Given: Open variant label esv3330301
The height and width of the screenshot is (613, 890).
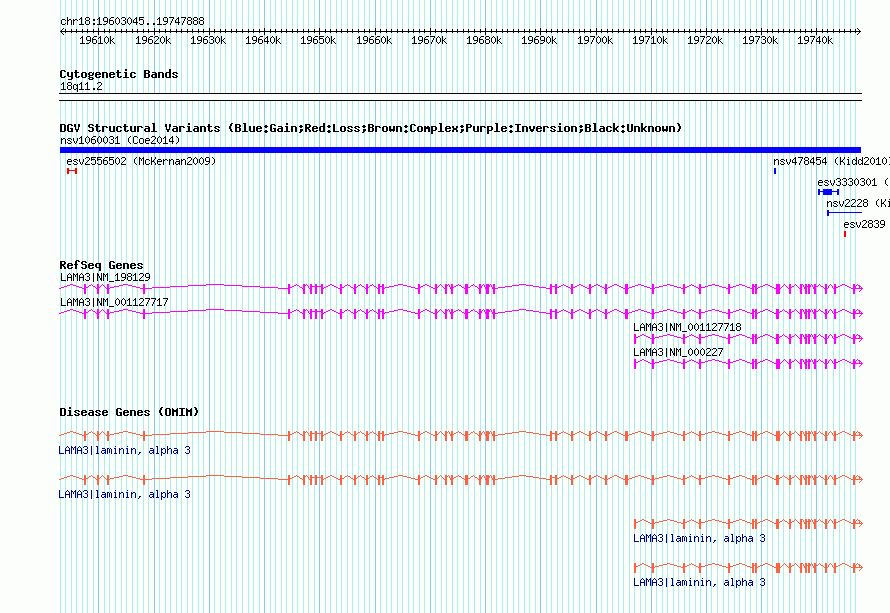Looking at the screenshot, I should click(x=847, y=182).
